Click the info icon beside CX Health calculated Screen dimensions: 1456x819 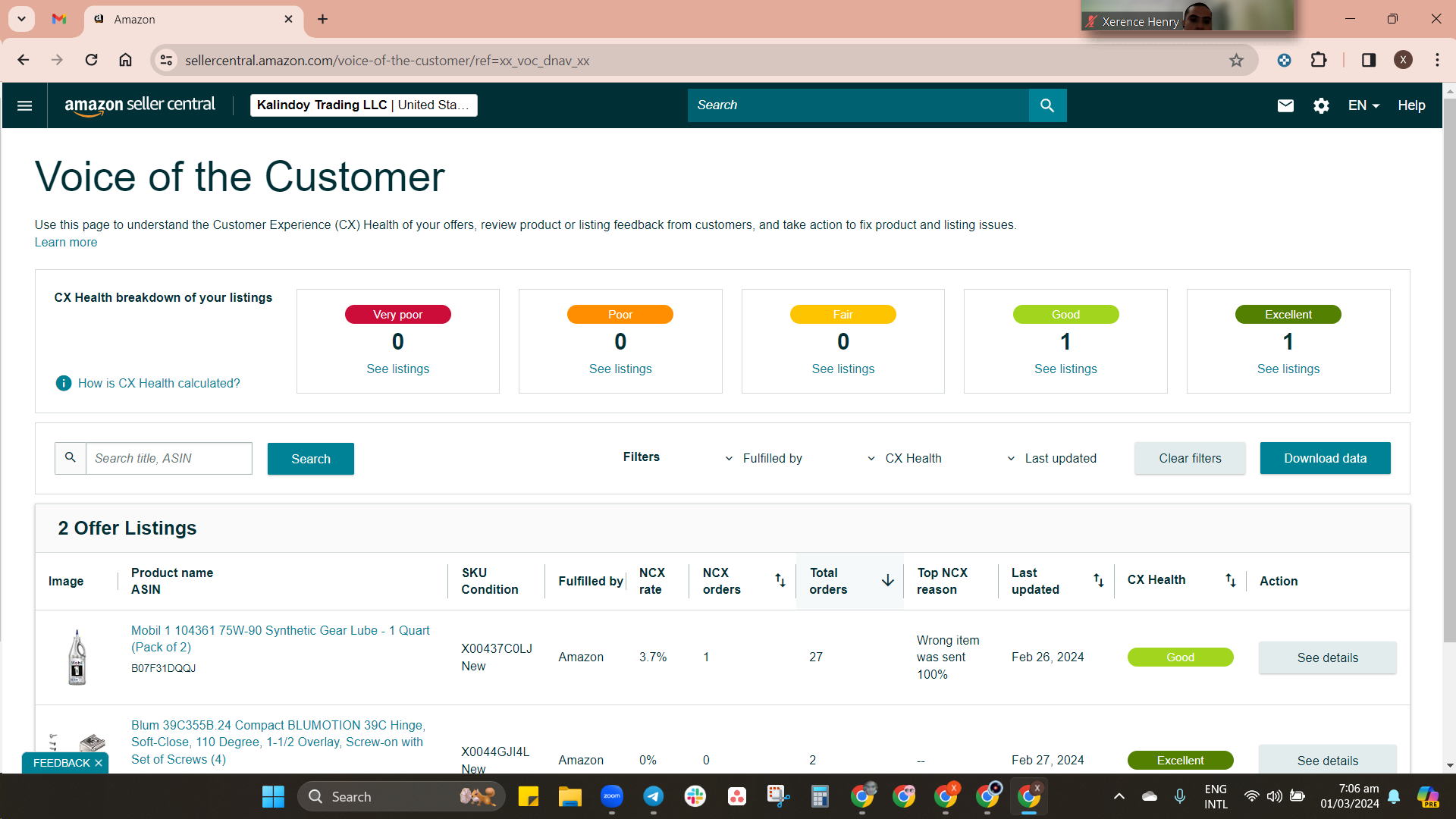click(x=64, y=383)
